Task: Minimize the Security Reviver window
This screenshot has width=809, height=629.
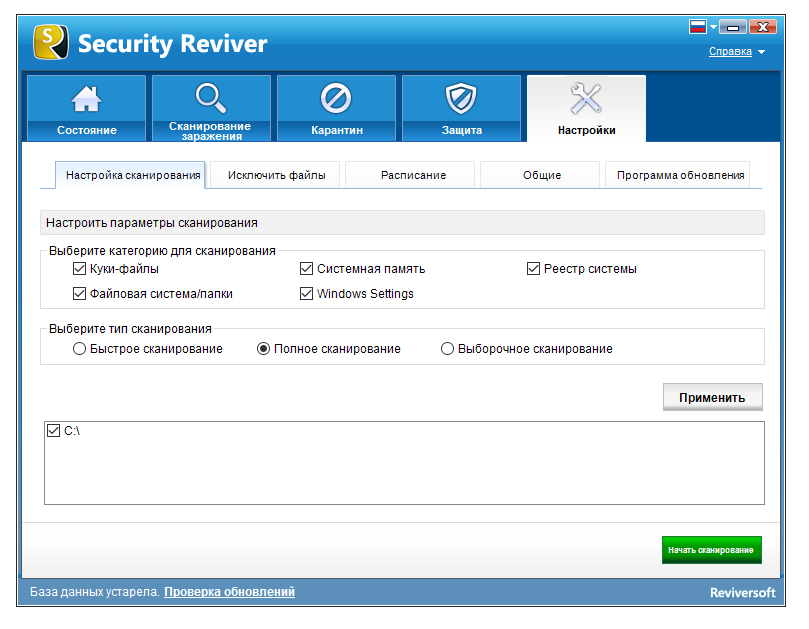Action: [x=733, y=27]
